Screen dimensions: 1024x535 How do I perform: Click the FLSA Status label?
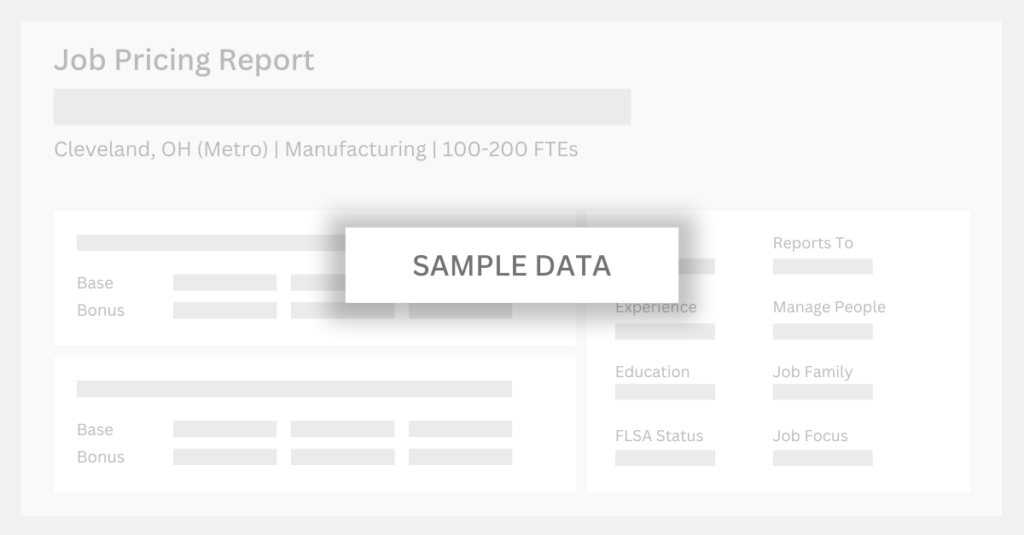(x=659, y=436)
